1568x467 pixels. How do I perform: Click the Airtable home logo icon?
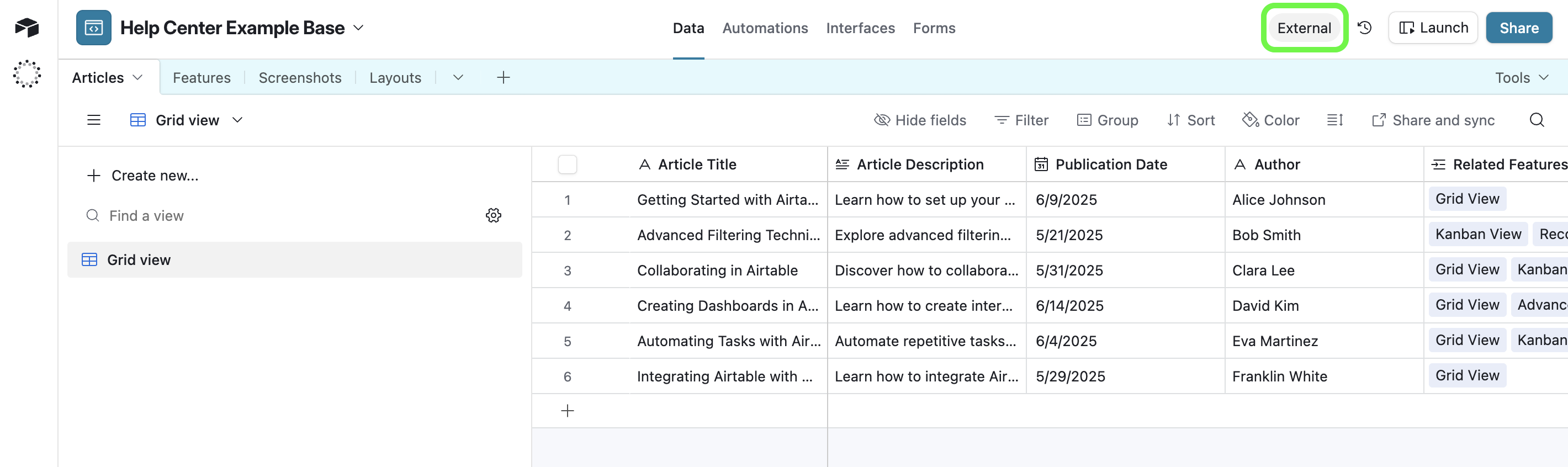click(x=28, y=28)
